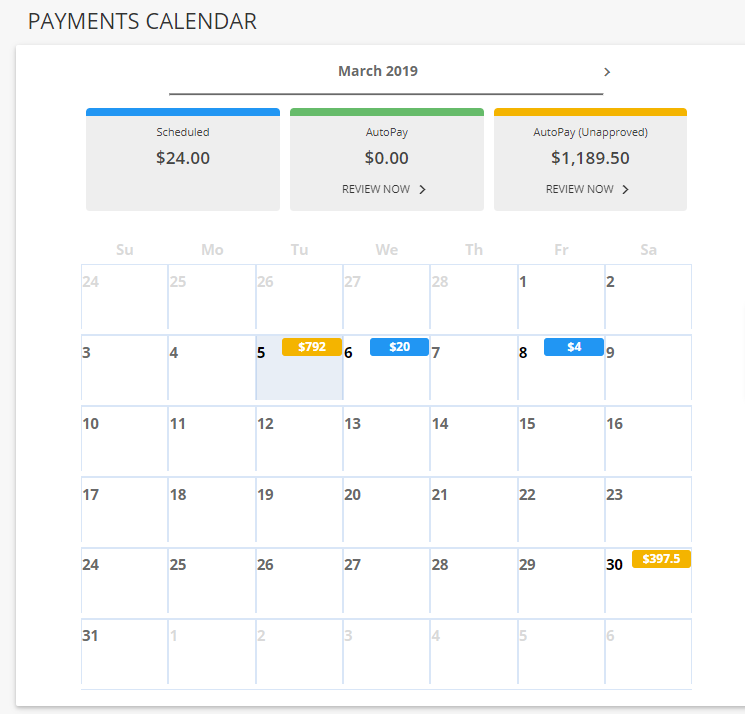Open the $397.5 unapproved payment badge
The width and height of the screenshot is (745, 714).
tap(661, 559)
